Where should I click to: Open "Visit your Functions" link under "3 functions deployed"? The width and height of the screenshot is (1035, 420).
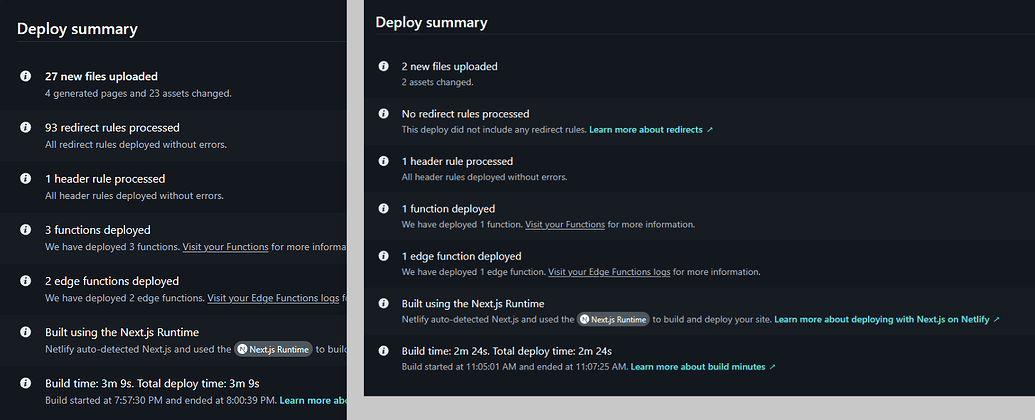226,246
